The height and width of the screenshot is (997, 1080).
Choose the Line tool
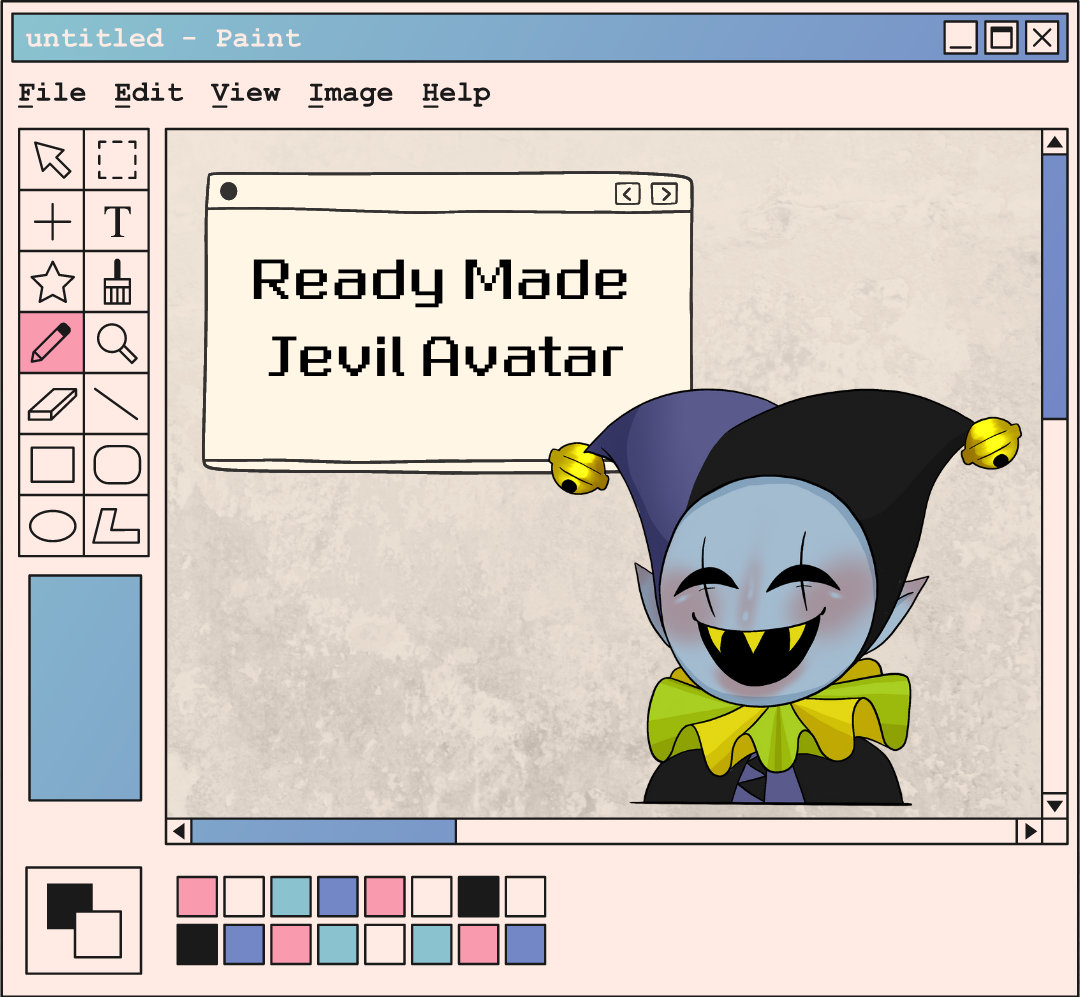tap(117, 404)
